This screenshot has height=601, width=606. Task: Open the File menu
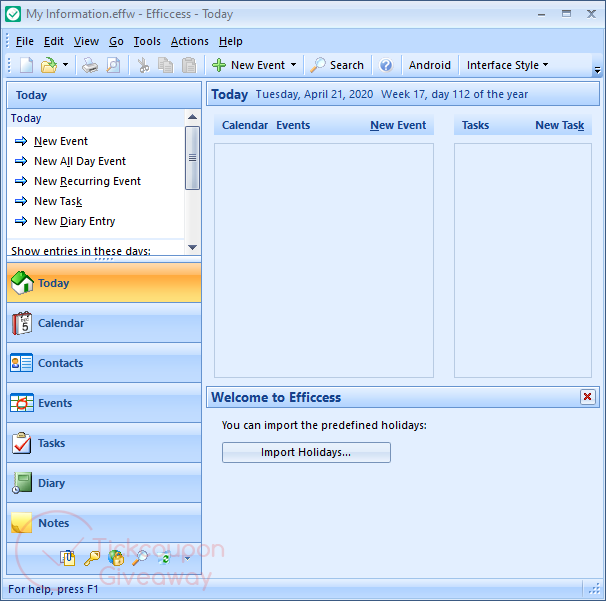pyautogui.click(x=24, y=41)
